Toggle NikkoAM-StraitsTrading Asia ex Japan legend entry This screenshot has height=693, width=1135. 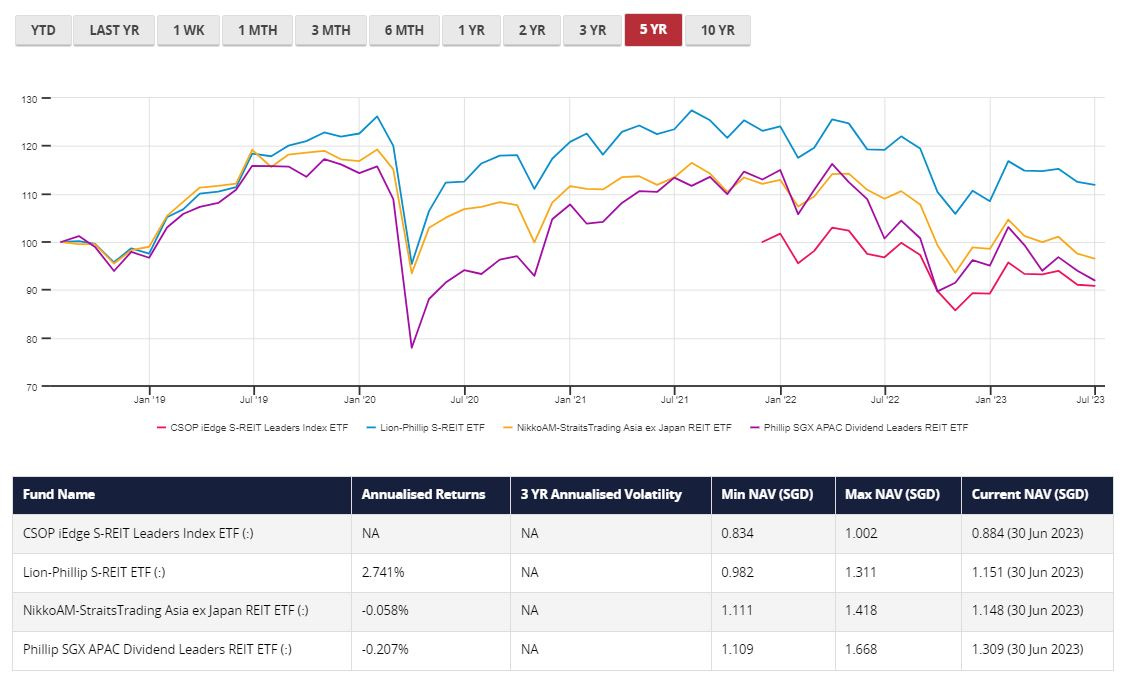click(x=617, y=428)
